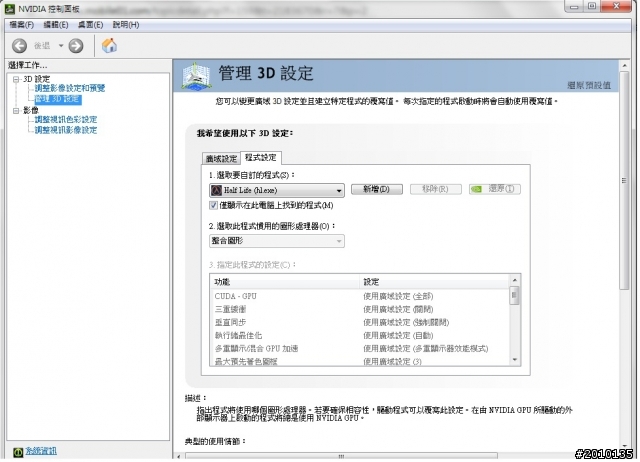640x462 pixels.
Task: Open the 系統資訊 link
Action: pos(41,451)
